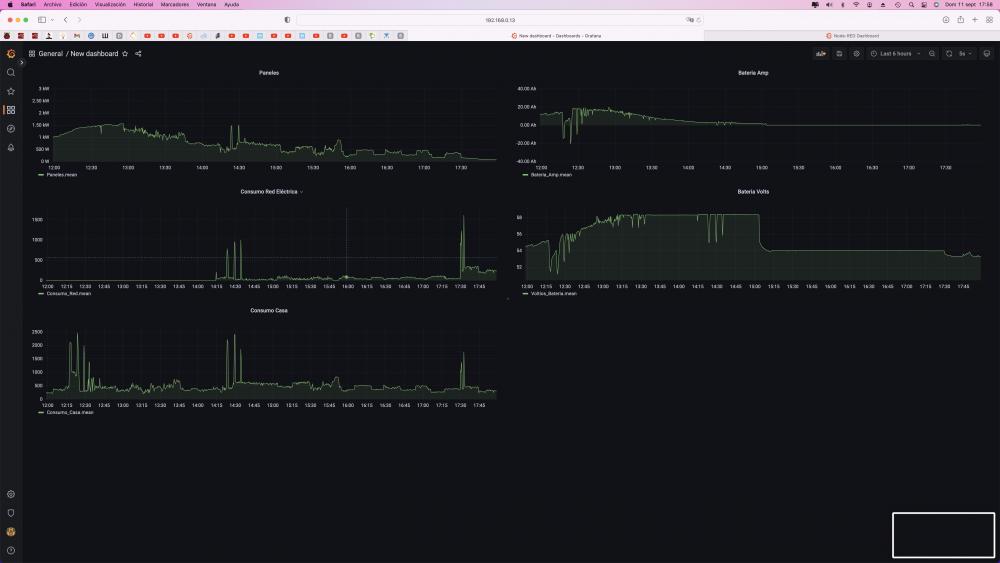Open Starred dashboards in the sidebar
The height and width of the screenshot is (563, 1000).
coord(11,91)
